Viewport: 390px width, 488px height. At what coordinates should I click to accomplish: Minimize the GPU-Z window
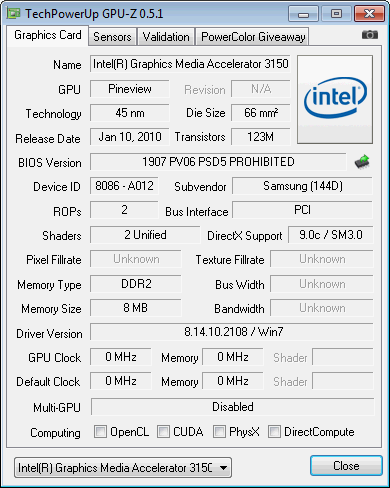303,14
